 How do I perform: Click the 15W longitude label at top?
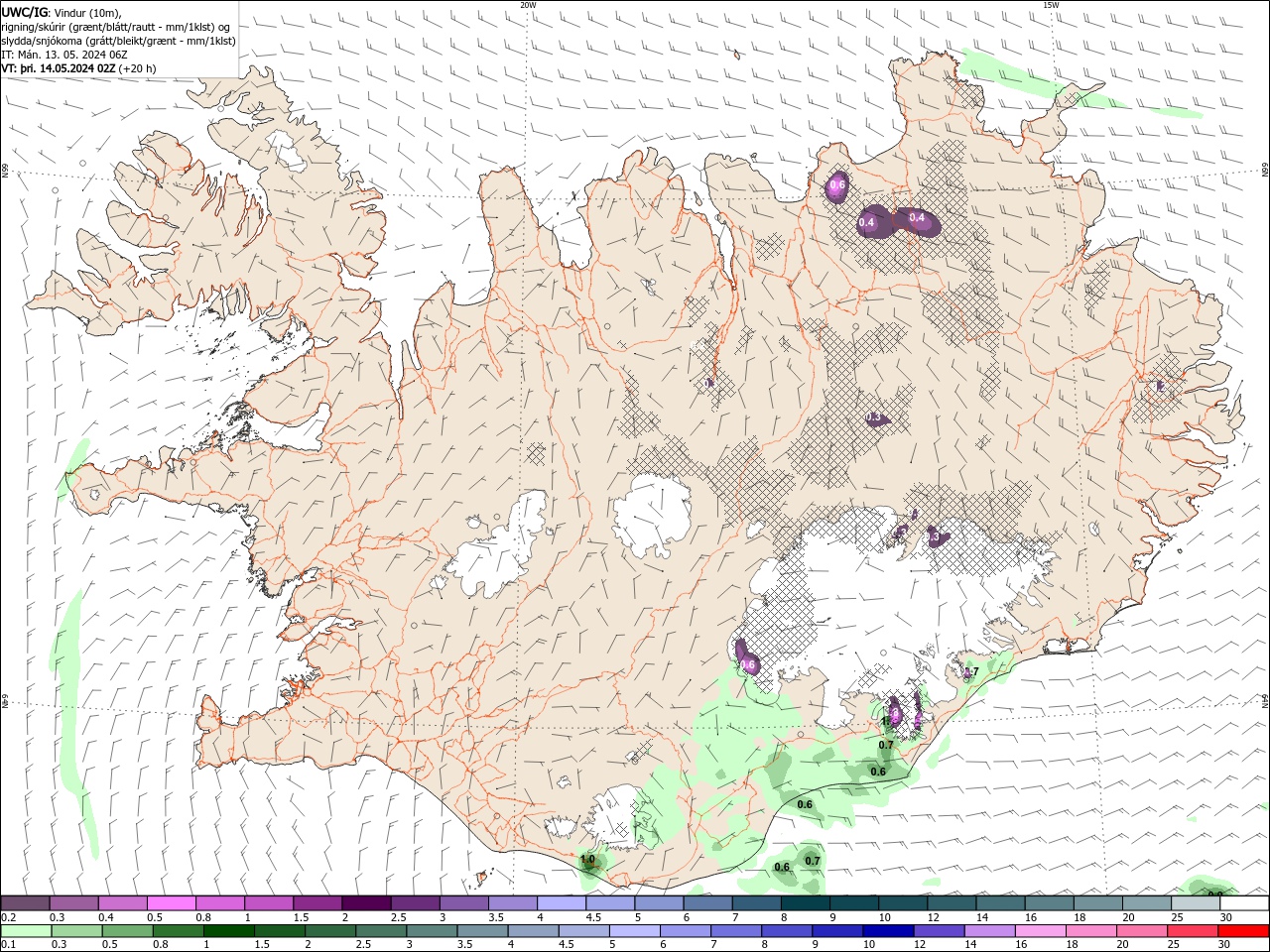[x=1051, y=5]
